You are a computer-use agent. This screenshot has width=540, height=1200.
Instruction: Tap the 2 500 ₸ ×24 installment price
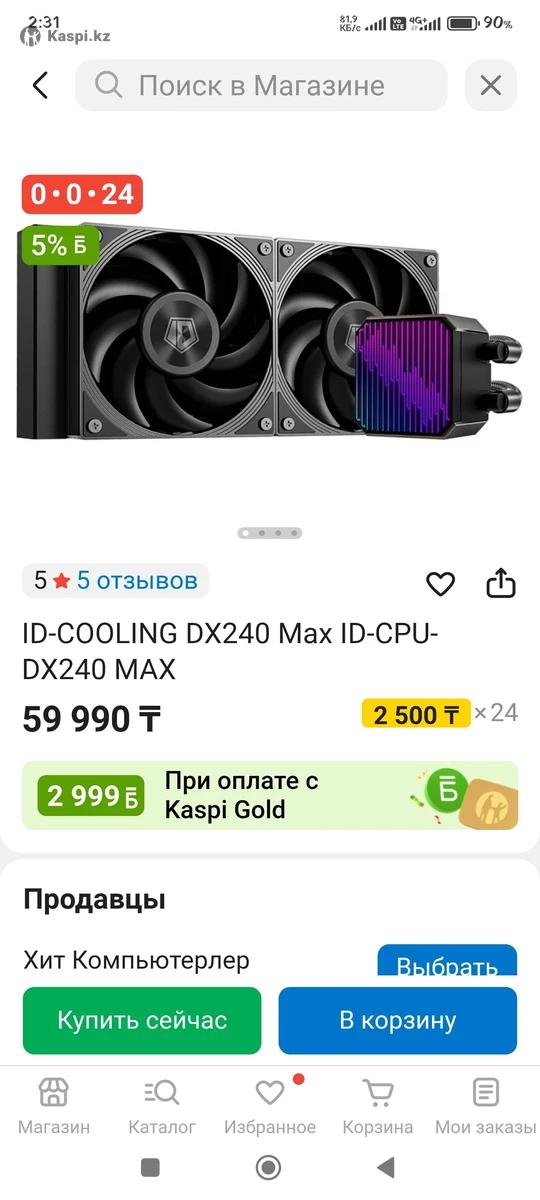click(x=440, y=714)
